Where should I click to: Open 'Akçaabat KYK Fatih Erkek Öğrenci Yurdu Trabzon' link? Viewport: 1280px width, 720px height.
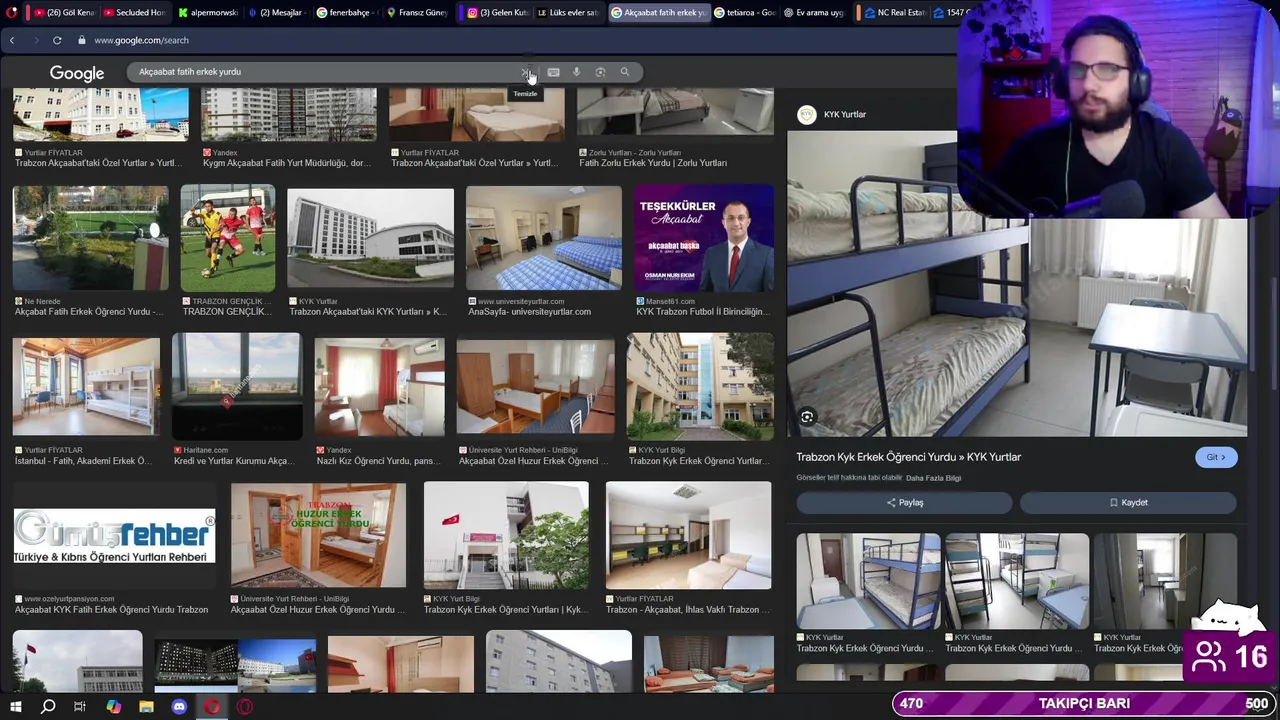coord(111,610)
